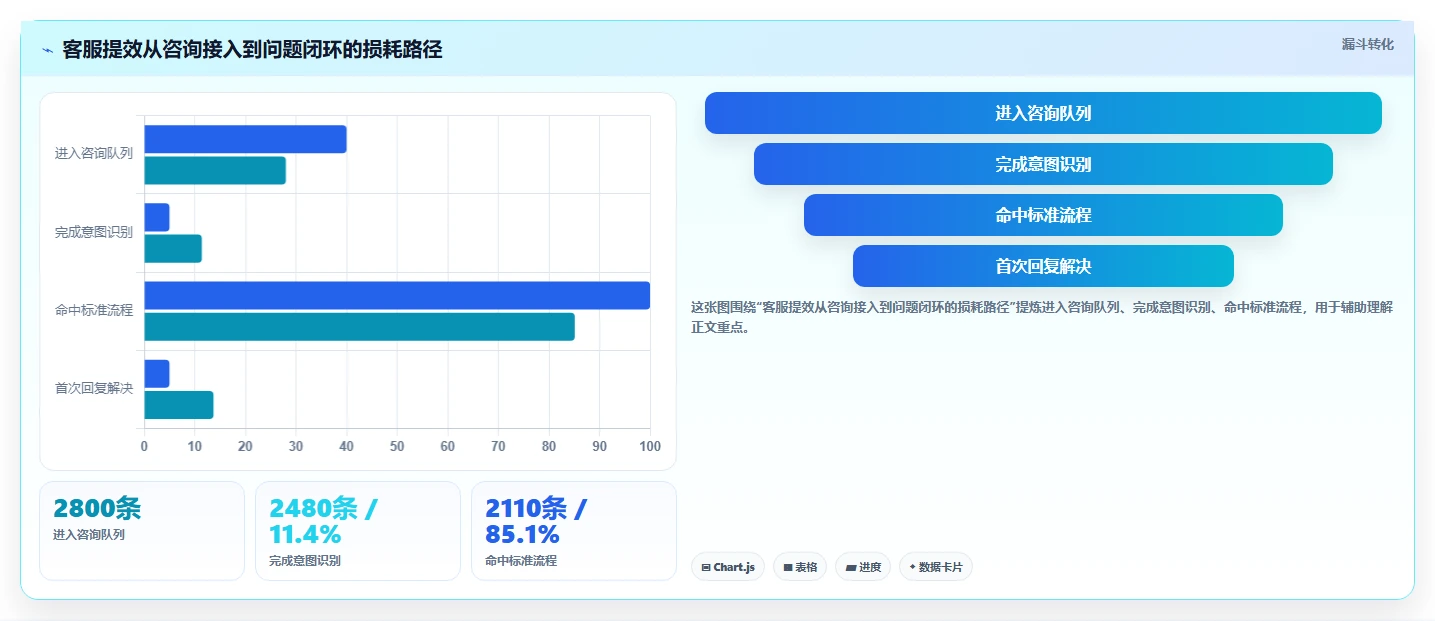Click the lightning icon beside the title
This screenshot has width=1435, height=621.
[x=47, y=50]
